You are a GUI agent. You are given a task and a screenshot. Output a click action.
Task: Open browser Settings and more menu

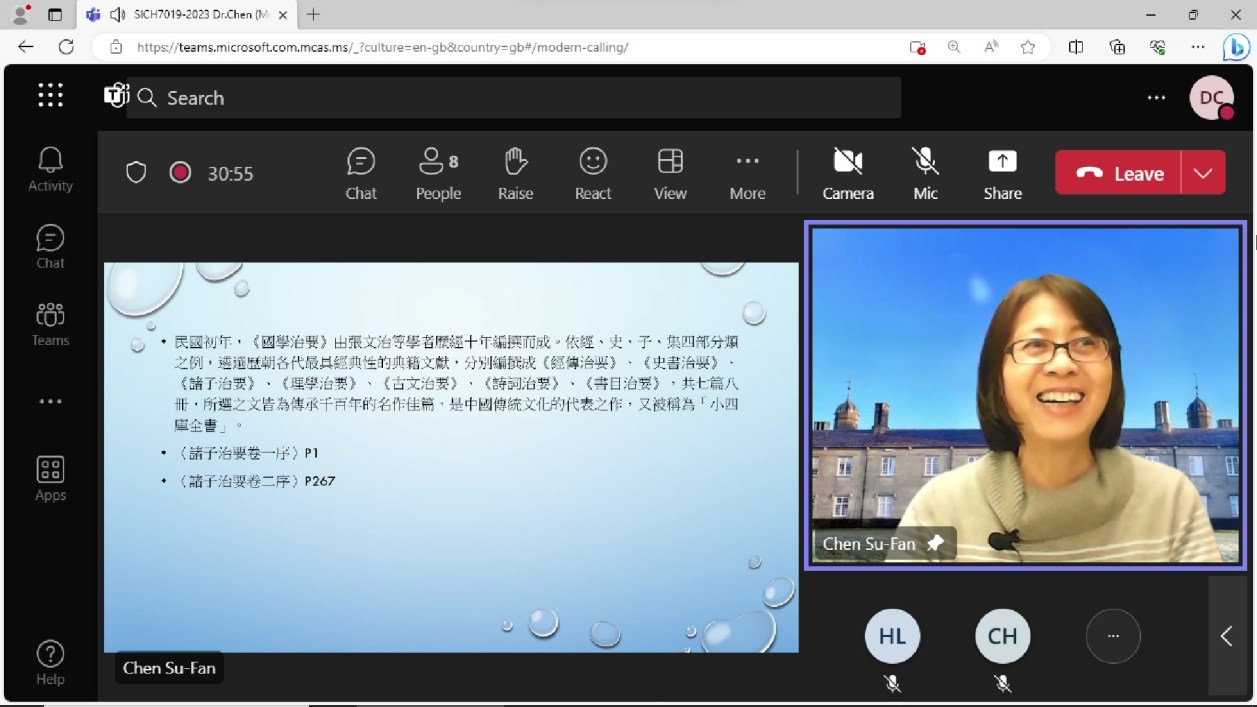click(1198, 47)
